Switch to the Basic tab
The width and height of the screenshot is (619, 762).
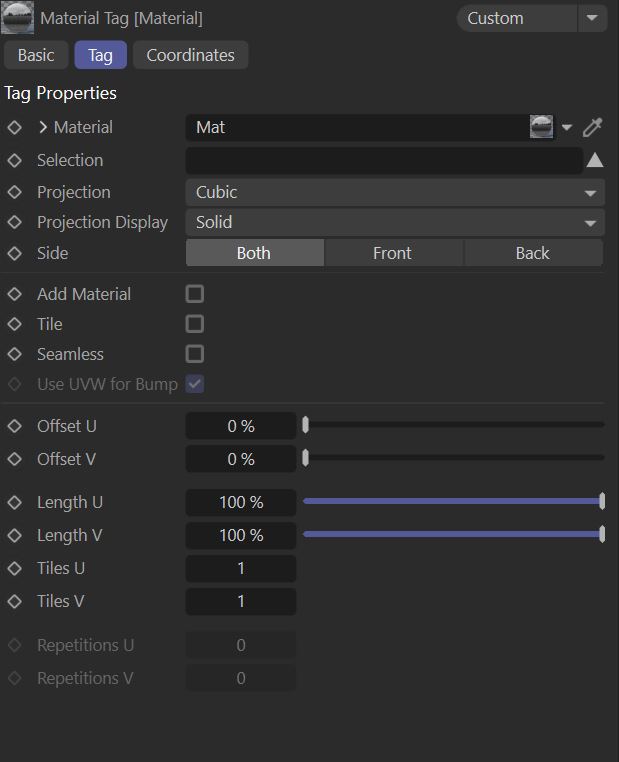(36, 55)
